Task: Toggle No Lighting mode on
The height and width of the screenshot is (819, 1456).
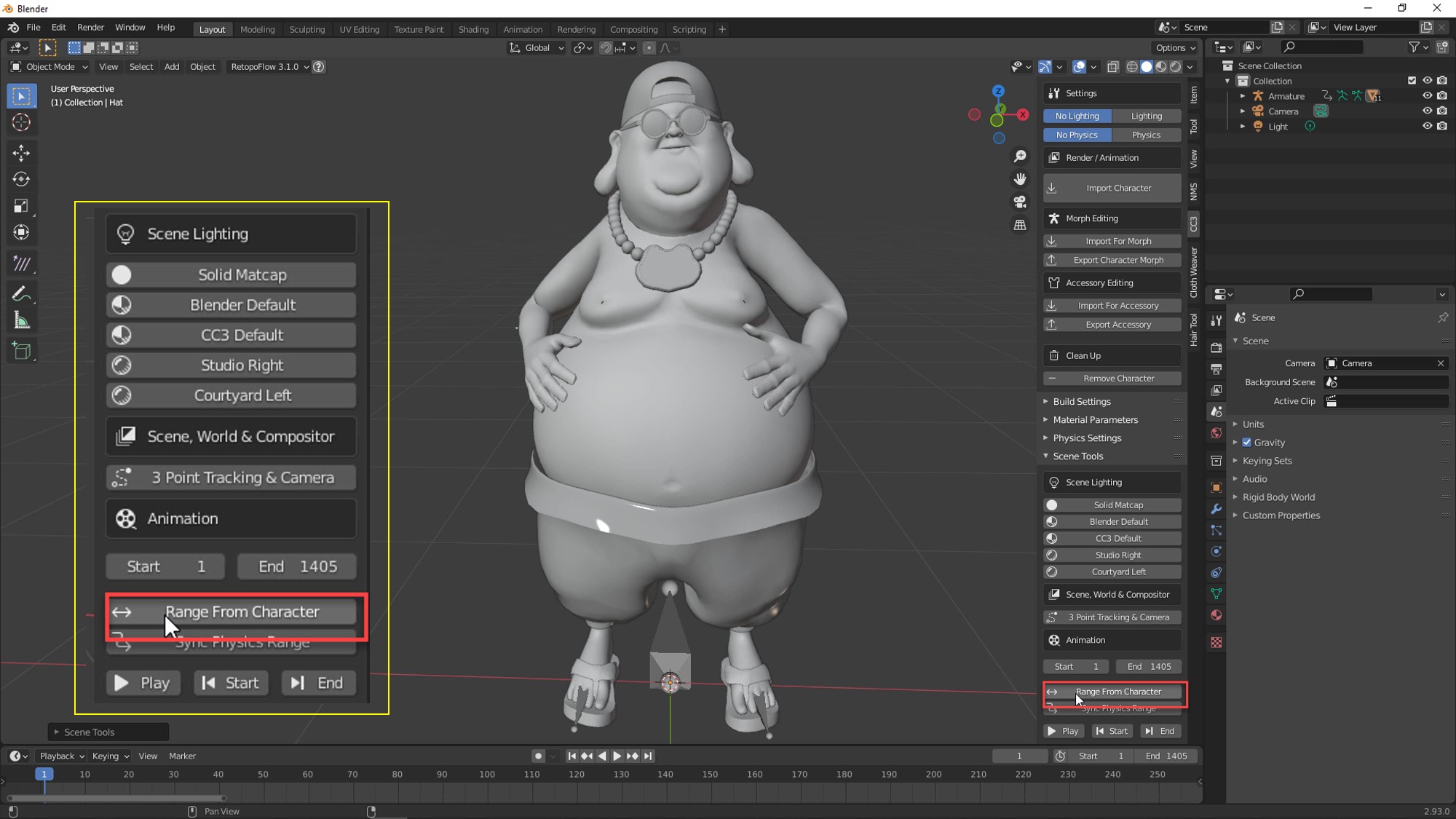Action: click(x=1078, y=115)
